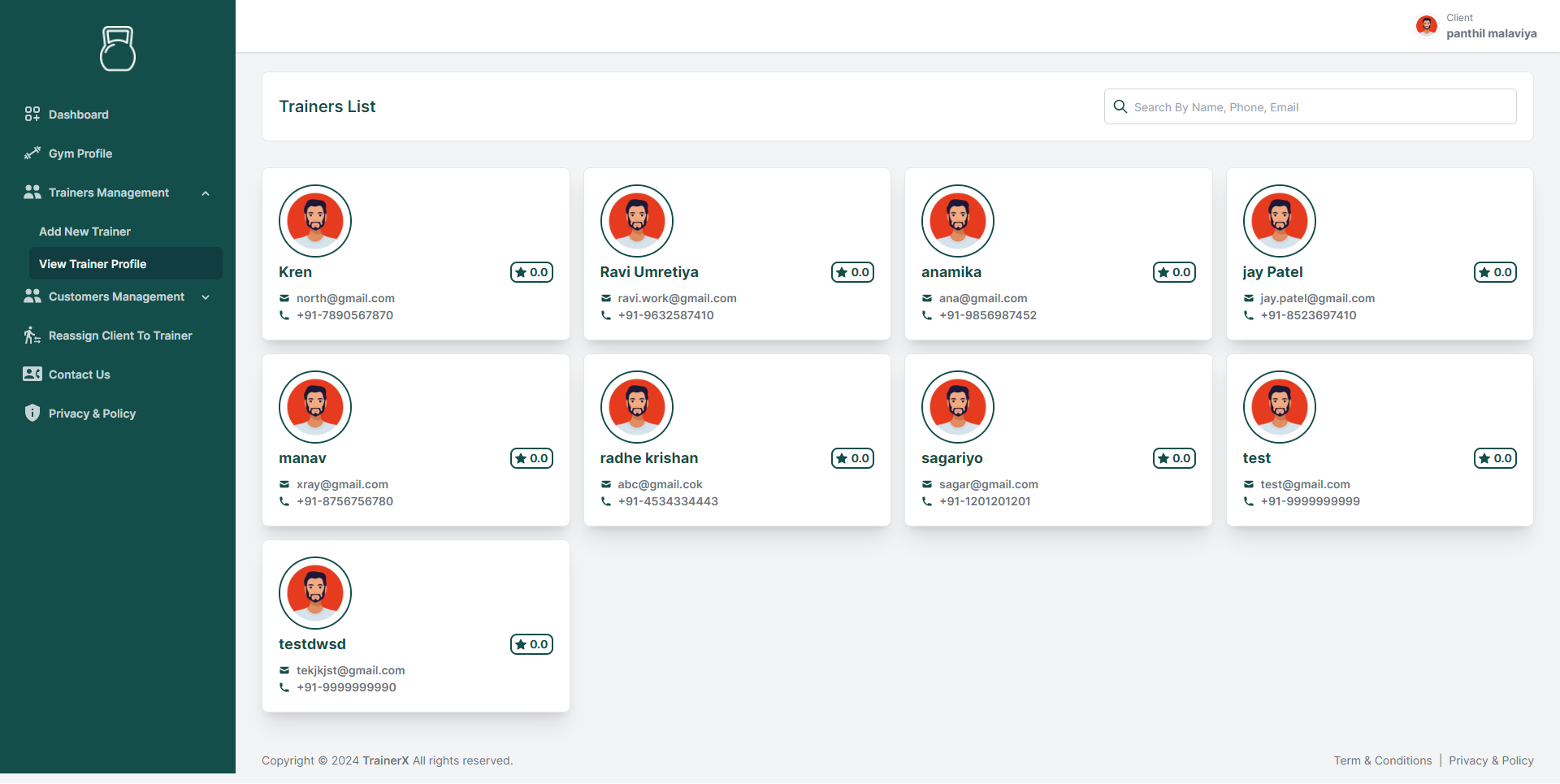The image size is (1560, 784).
Task: Click the Search By Name, Phone, Email field
Action: pyautogui.click(x=1310, y=106)
